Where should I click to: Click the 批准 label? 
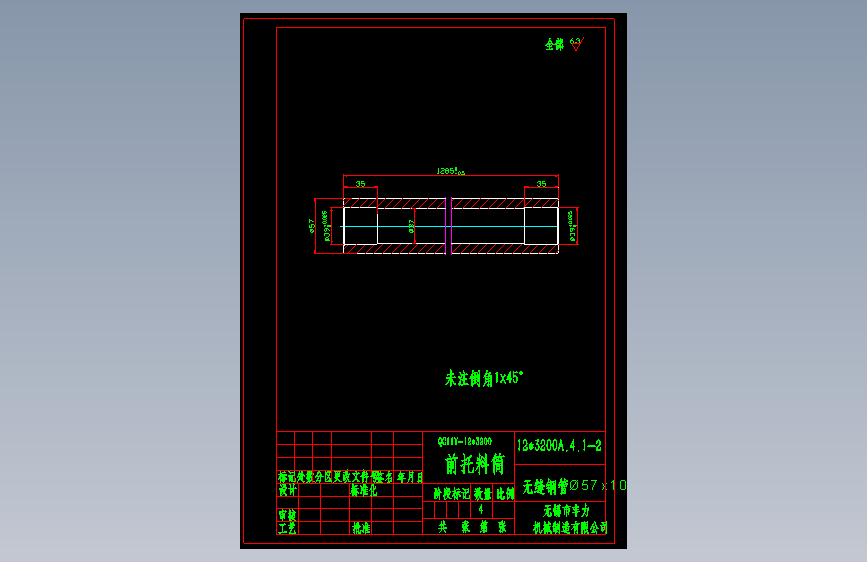coord(362,528)
